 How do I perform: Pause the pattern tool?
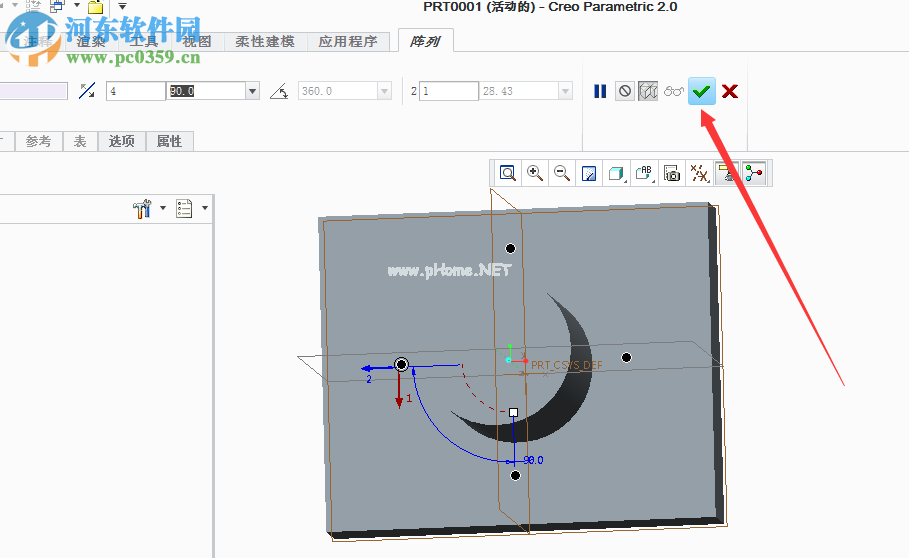click(600, 91)
